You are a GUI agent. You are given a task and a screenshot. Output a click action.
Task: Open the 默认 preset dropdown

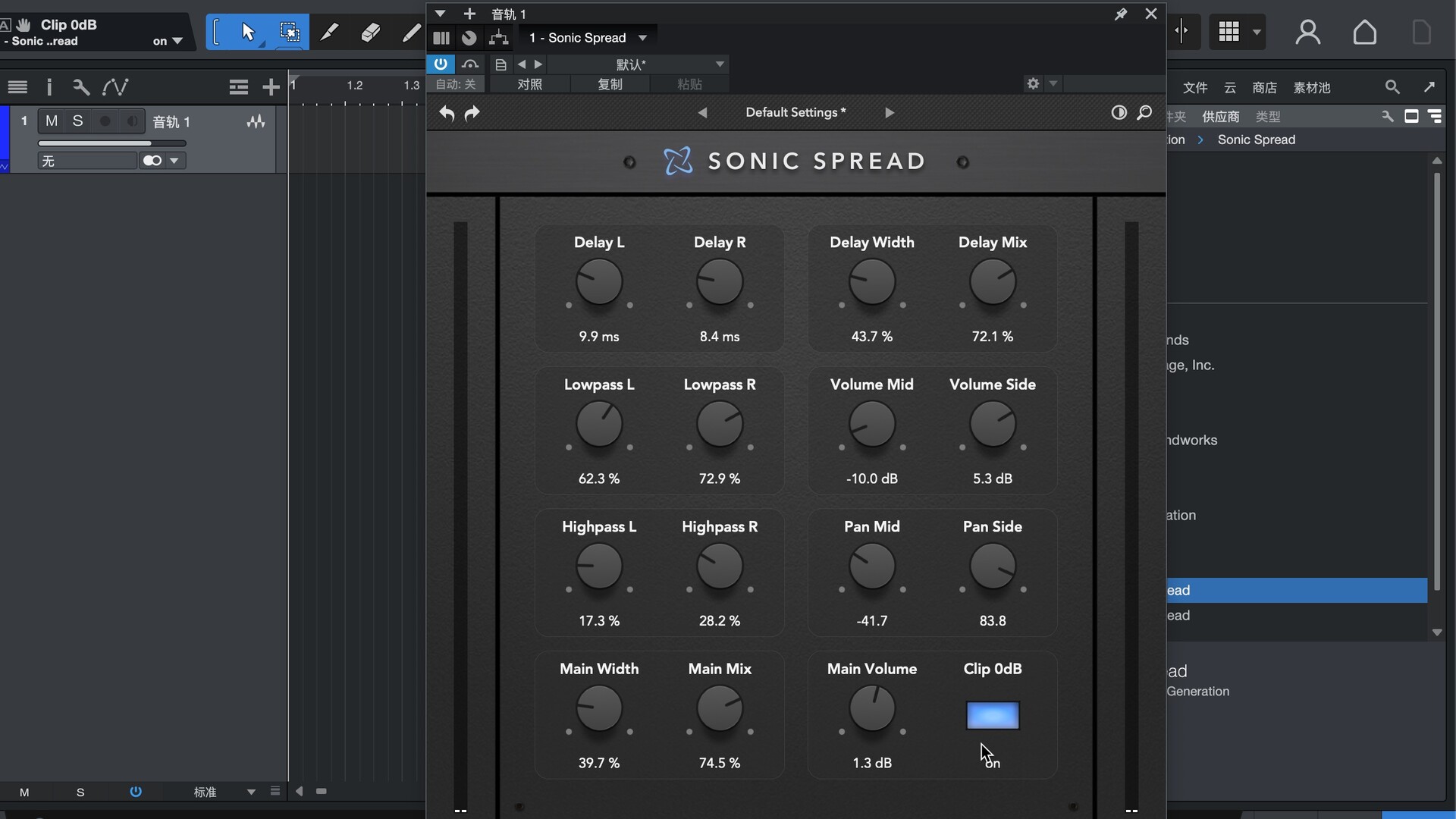(639, 64)
